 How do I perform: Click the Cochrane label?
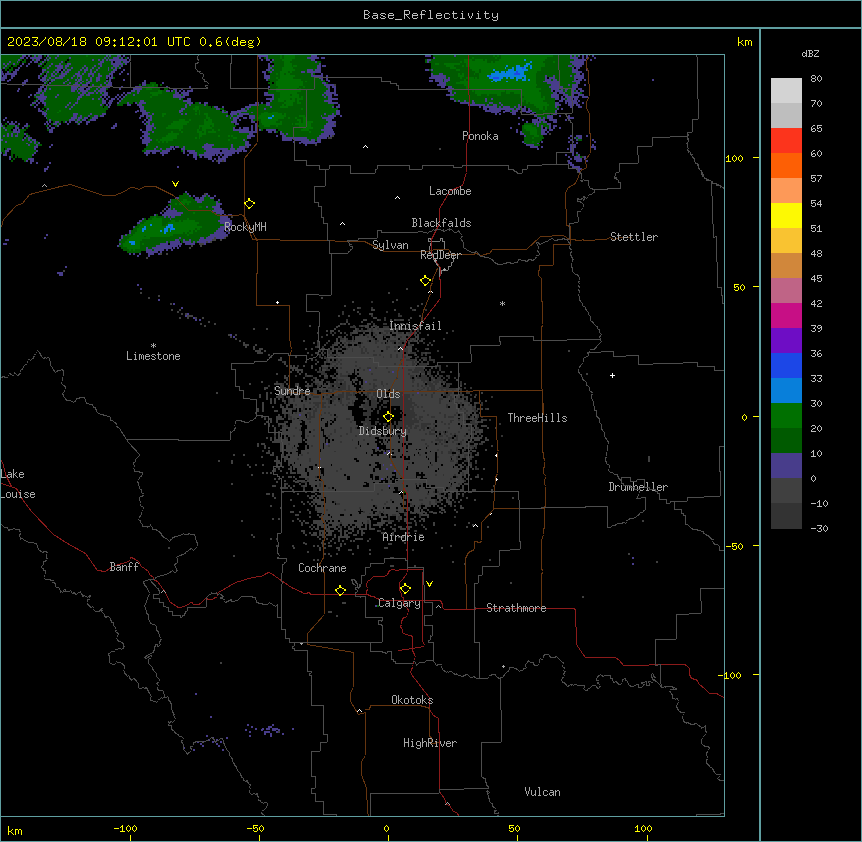[322, 568]
